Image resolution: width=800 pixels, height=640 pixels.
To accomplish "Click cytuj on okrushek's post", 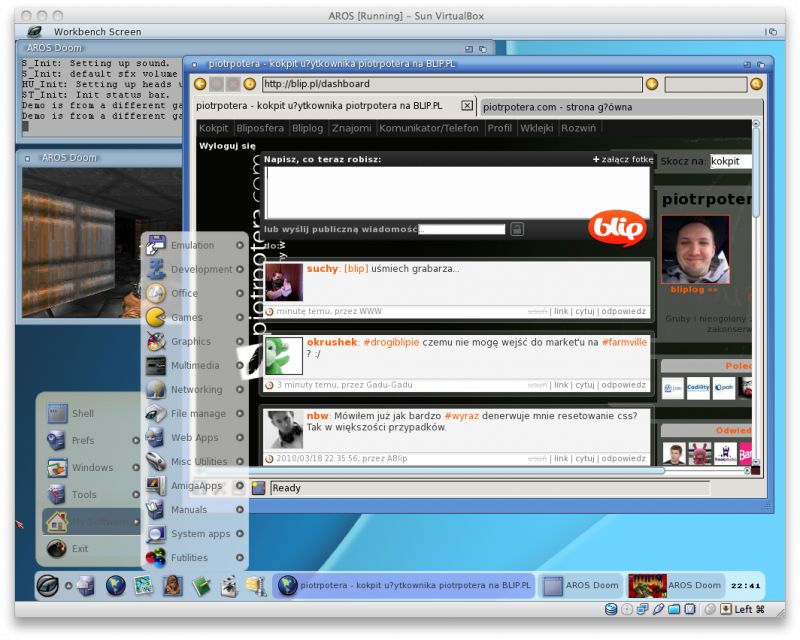I will pyautogui.click(x=585, y=385).
